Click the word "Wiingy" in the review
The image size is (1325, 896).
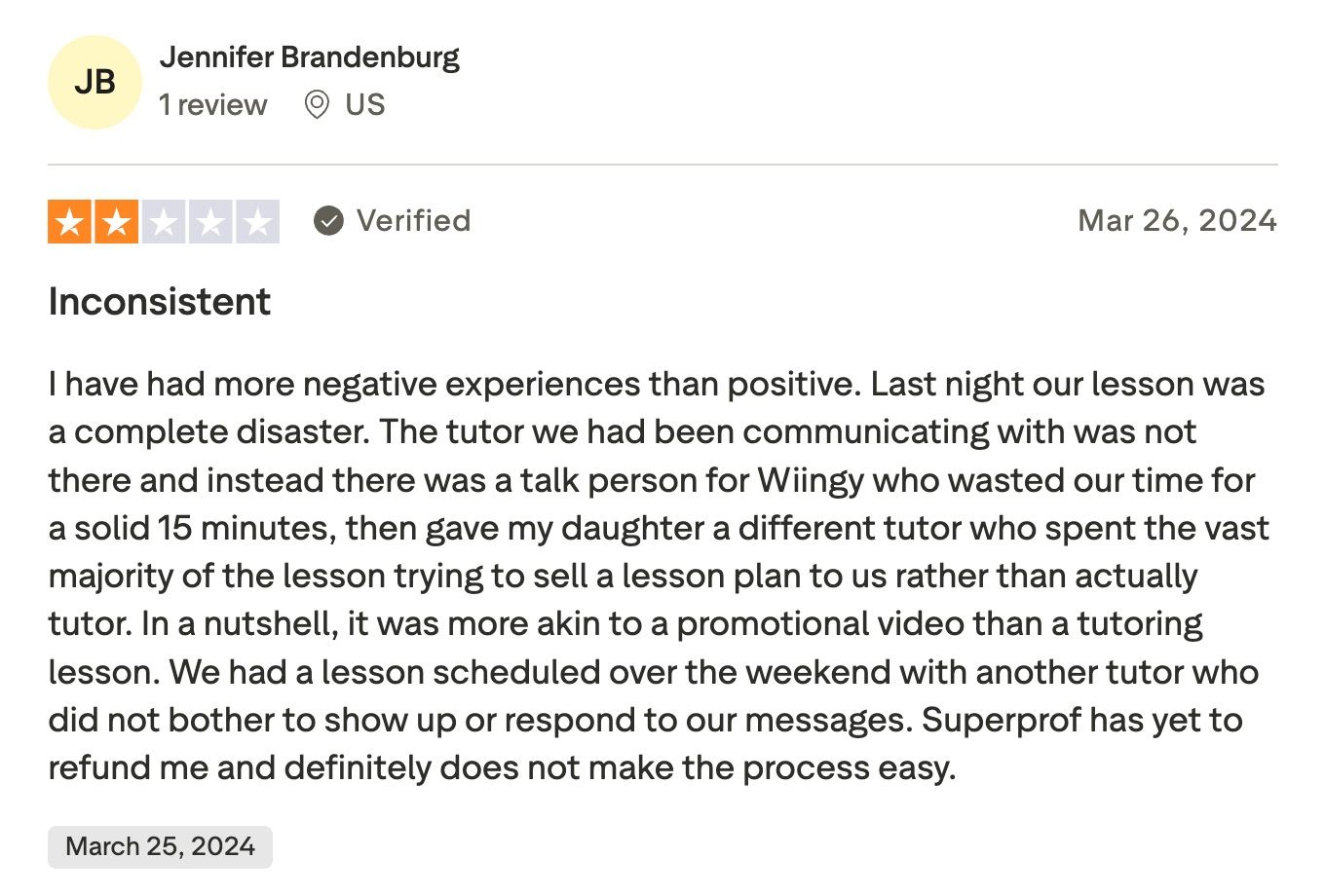coord(812,480)
